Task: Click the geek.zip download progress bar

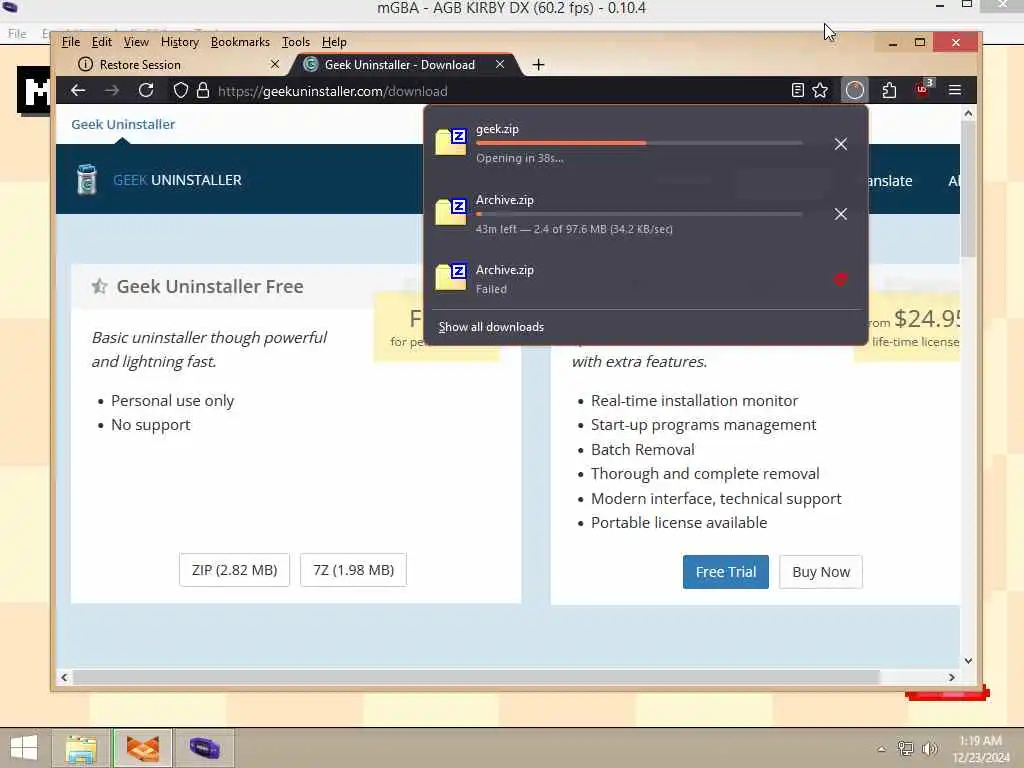Action: pyautogui.click(x=639, y=142)
